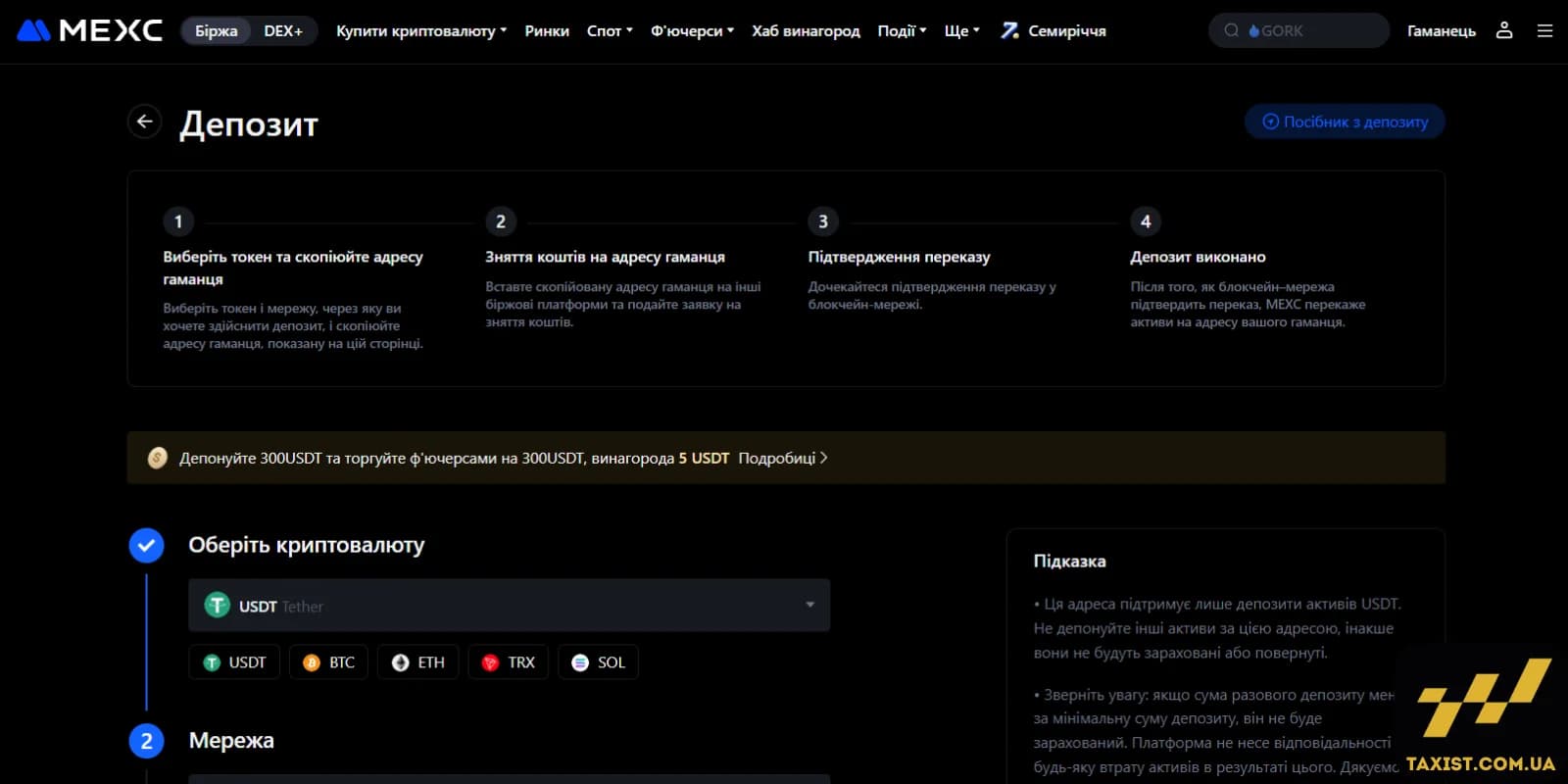Click the Підказка heading

[1069, 562]
